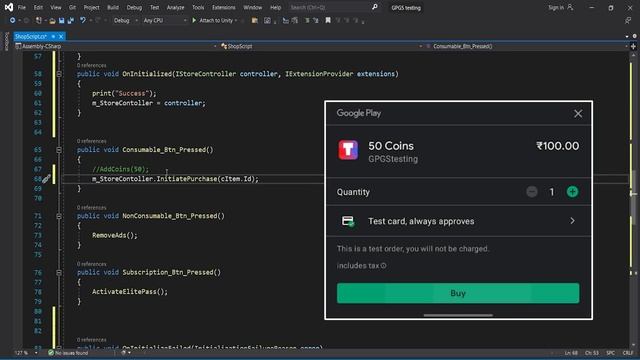Click the screwdriver quick actions icon on line 68

click(x=47, y=178)
